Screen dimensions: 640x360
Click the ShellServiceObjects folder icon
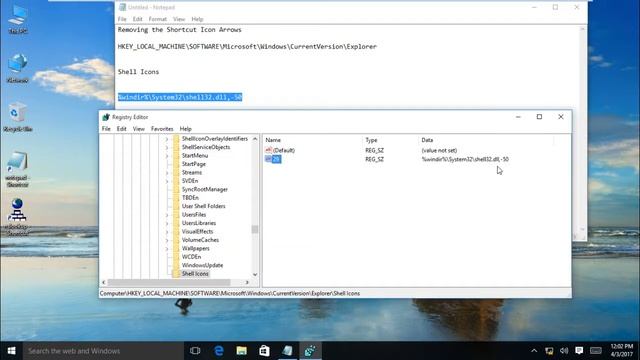176,147
